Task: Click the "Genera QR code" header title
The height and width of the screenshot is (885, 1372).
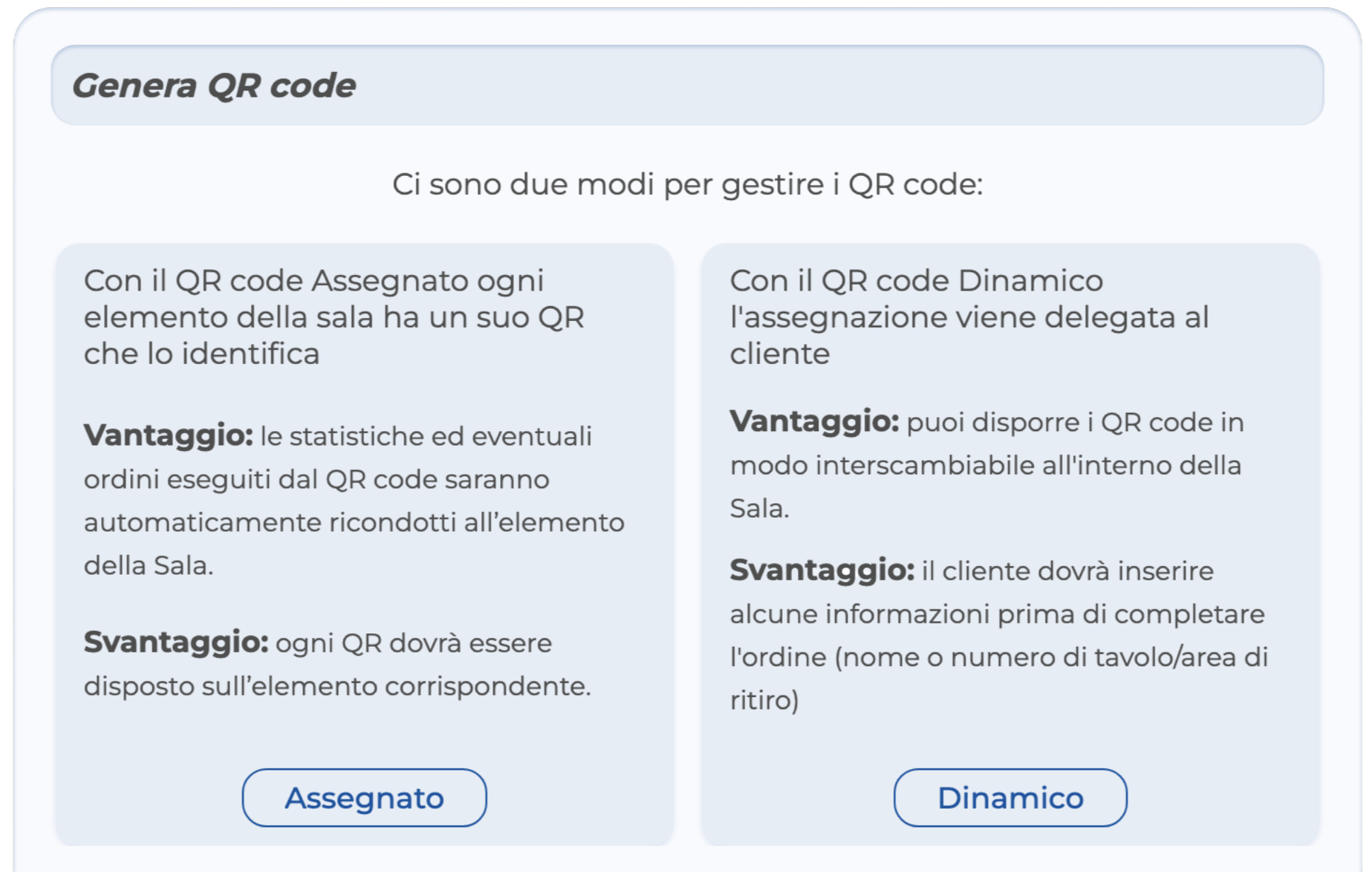Action: coord(214,86)
